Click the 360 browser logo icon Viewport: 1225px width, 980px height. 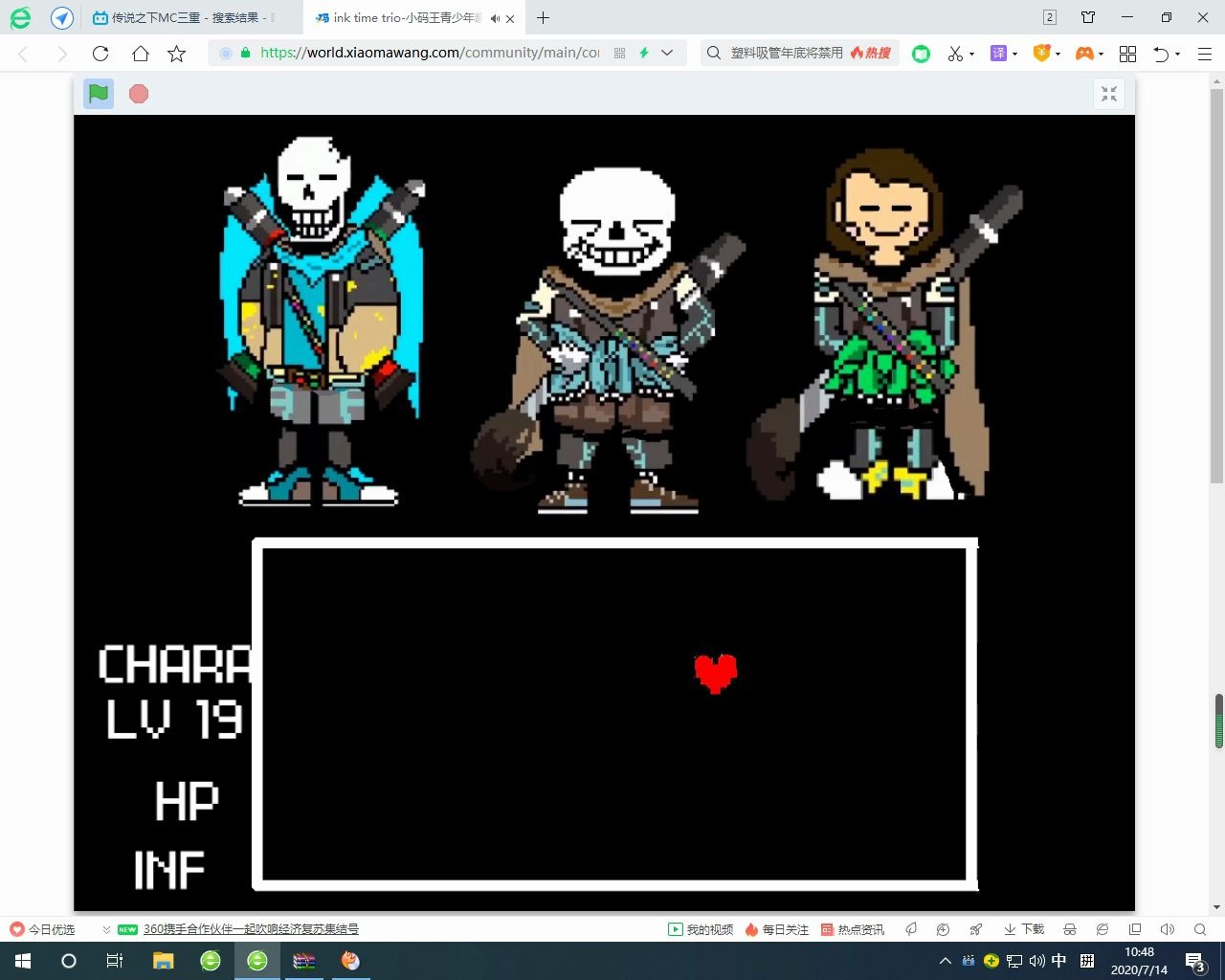pos(20,17)
